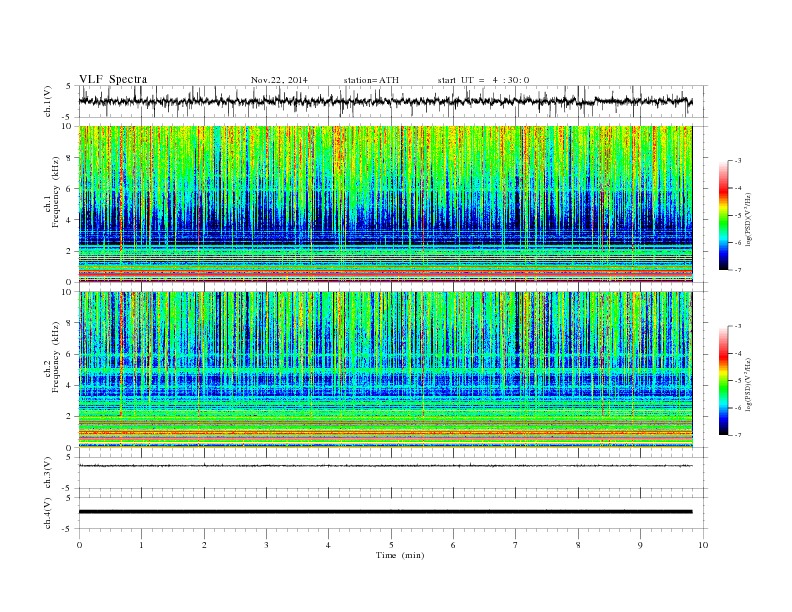Click the "station=ATH" header text
792x612 pixels.
click(x=371, y=80)
